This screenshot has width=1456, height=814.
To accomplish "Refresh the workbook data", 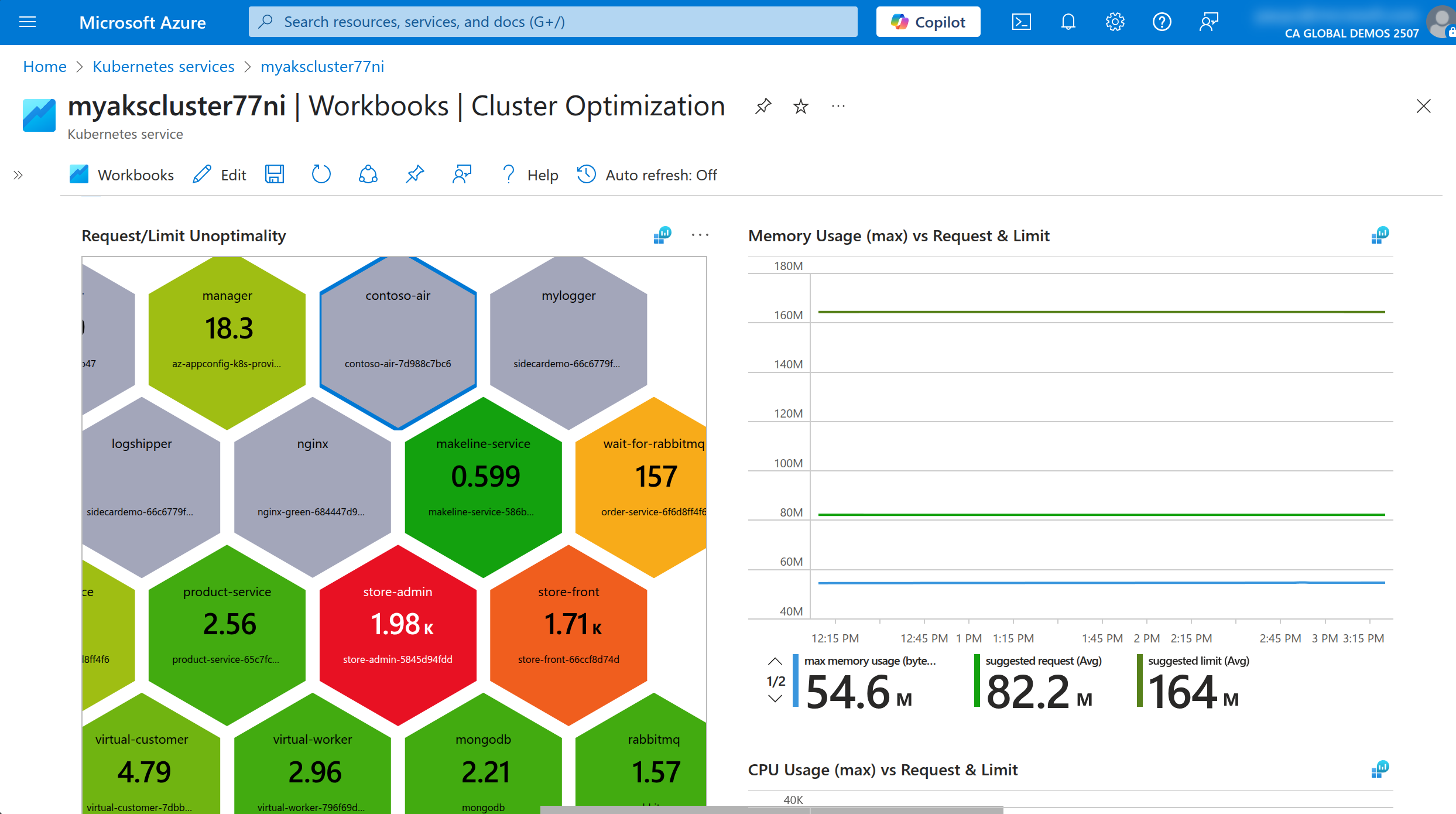I will (321, 175).
